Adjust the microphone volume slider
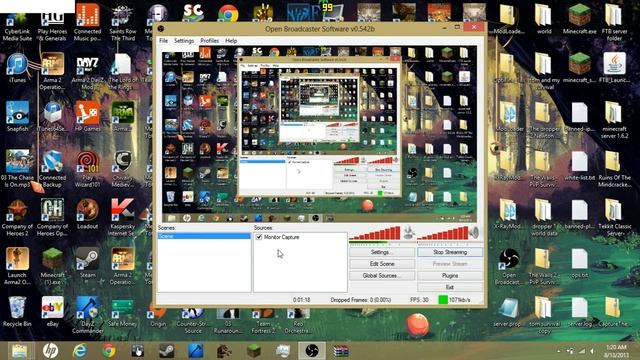This screenshot has width=640, height=360. pyautogui.click(x=375, y=233)
